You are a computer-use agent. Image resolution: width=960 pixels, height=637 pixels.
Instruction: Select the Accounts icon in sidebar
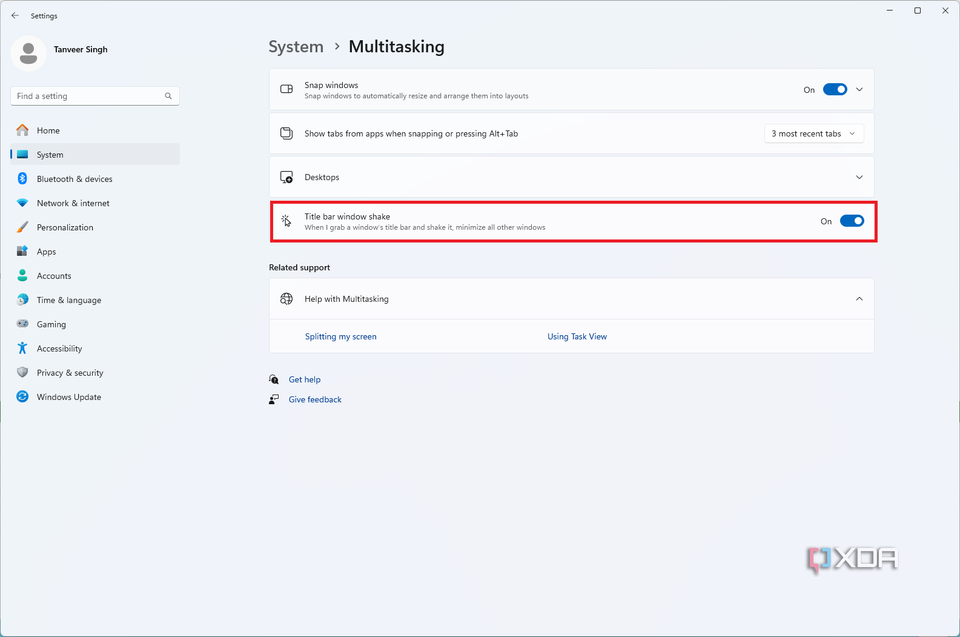click(x=22, y=275)
